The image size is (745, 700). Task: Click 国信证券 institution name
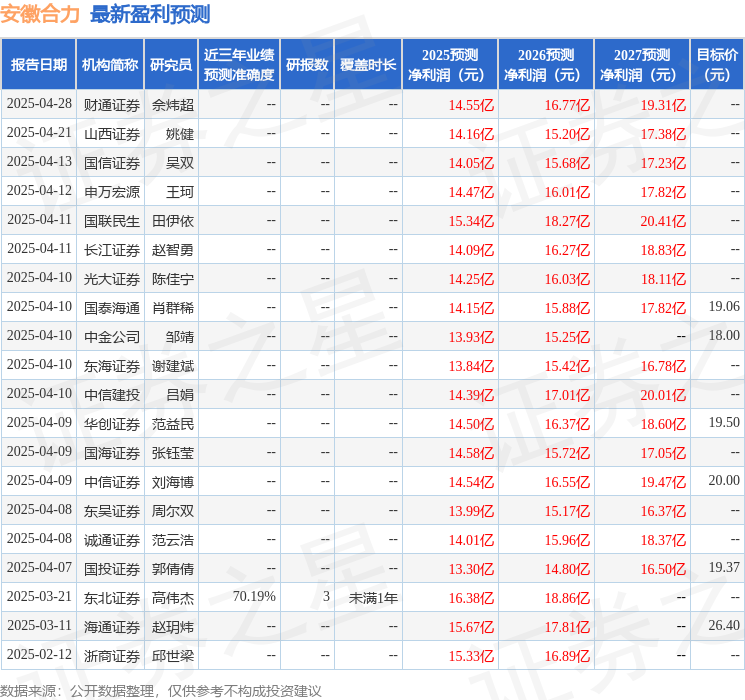coord(112,163)
